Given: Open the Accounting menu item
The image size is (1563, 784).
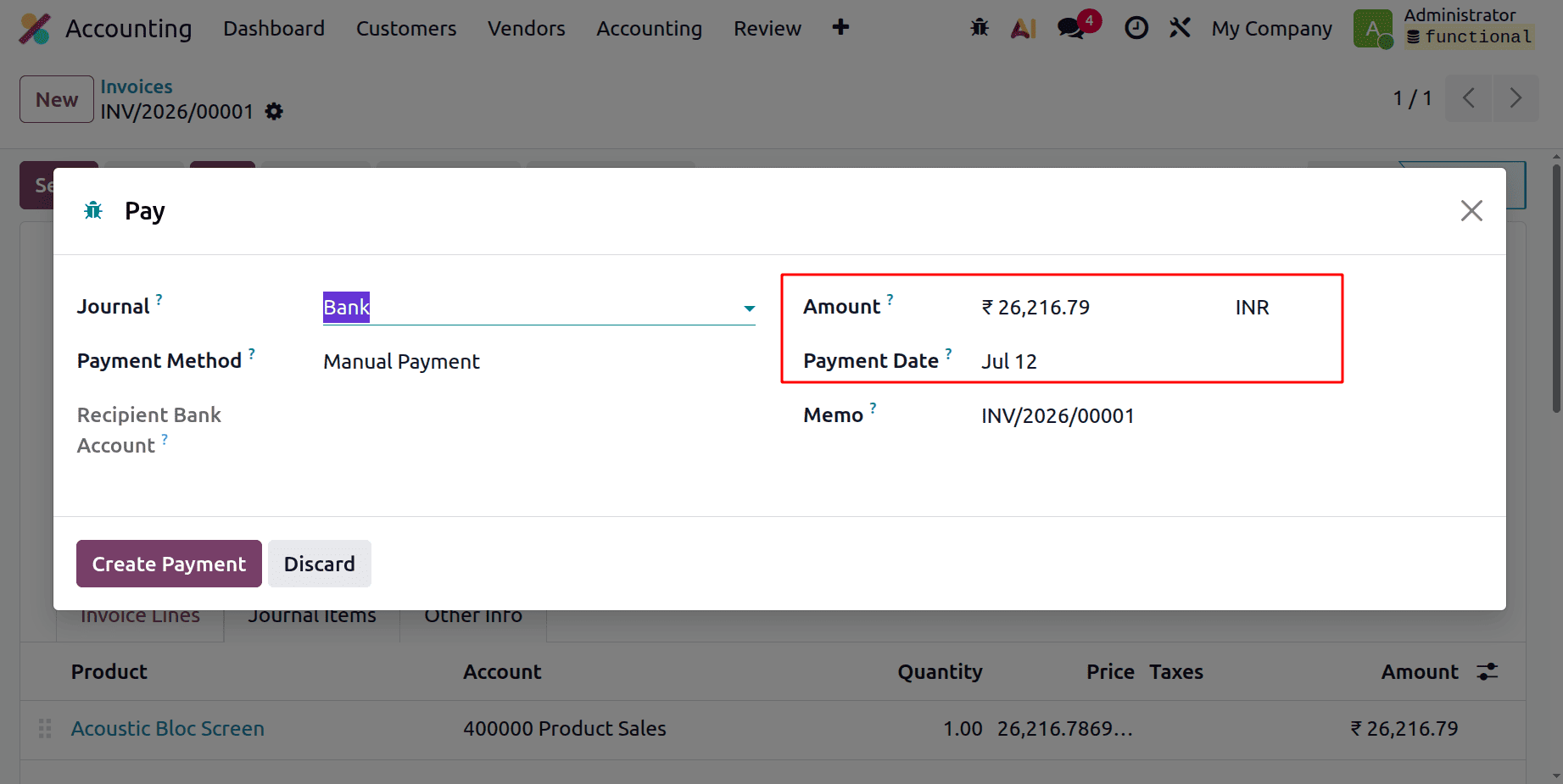Looking at the screenshot, I should click(x=650, y=29).
